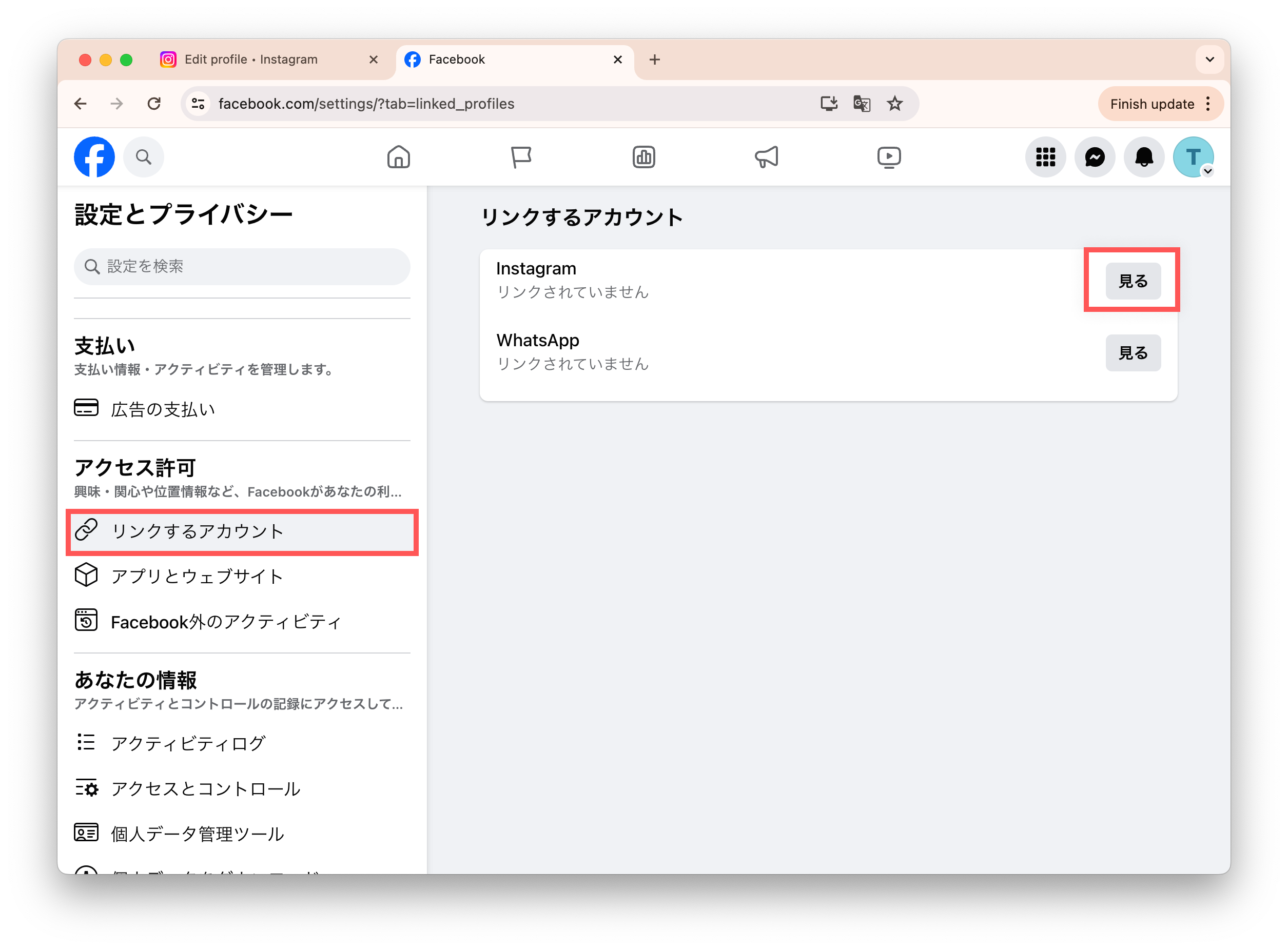Open the tab list chevron dropdown
The height and width of the screenshot is (950, 1288).
(x=1209, y=59)
